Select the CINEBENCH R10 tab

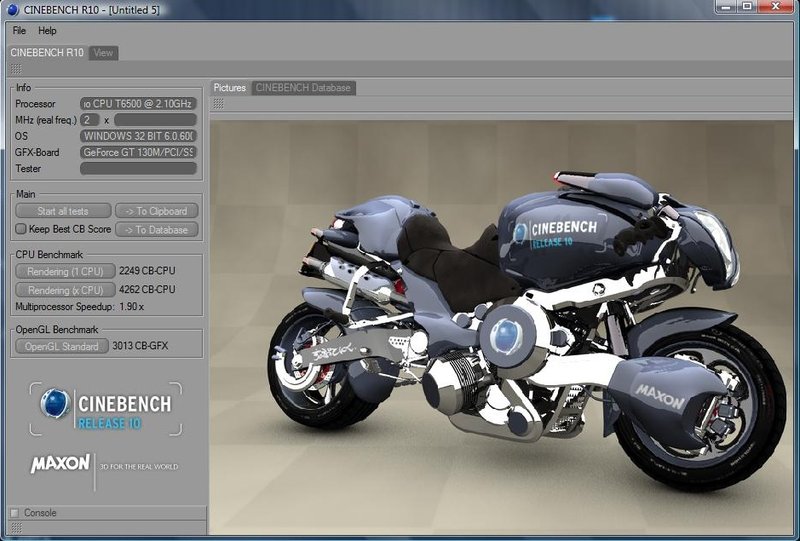(x=46, y=53)
